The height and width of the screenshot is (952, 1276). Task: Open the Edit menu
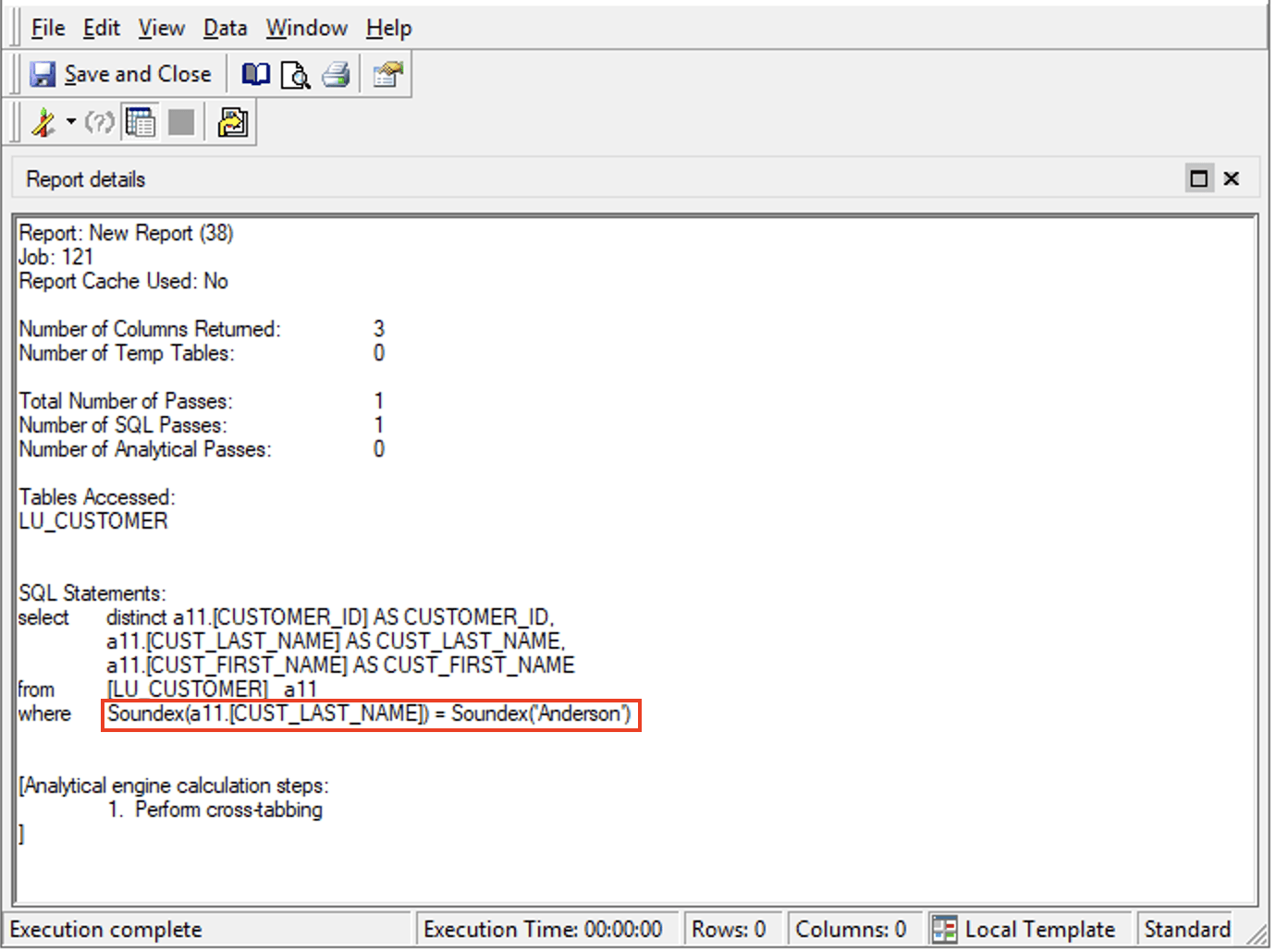(101, 28)
